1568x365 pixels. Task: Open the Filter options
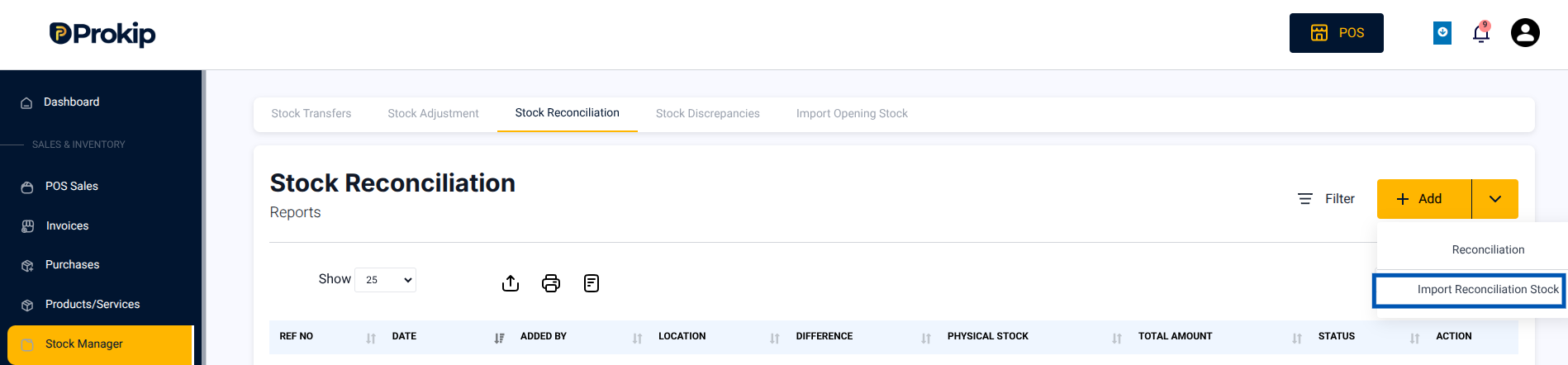[1326, 199]
